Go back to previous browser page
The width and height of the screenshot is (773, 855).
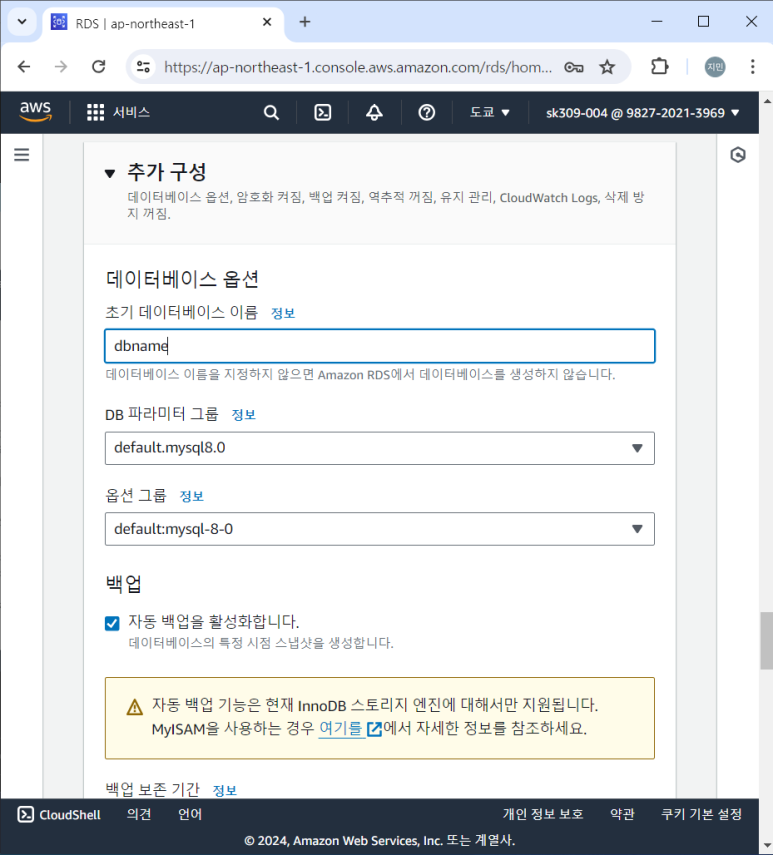24,67
